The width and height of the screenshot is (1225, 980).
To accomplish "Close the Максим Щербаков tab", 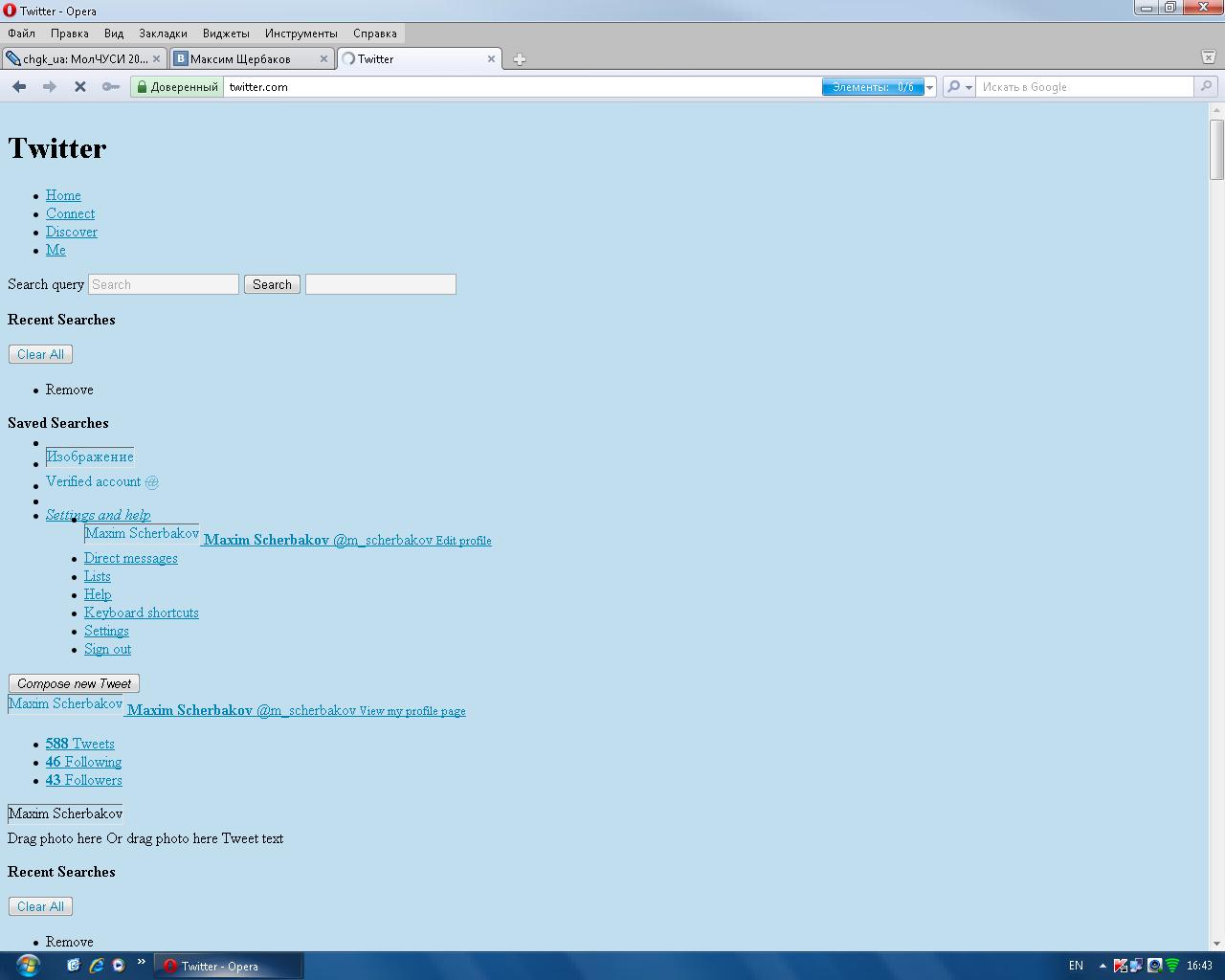I will click(x=323, y=58).
